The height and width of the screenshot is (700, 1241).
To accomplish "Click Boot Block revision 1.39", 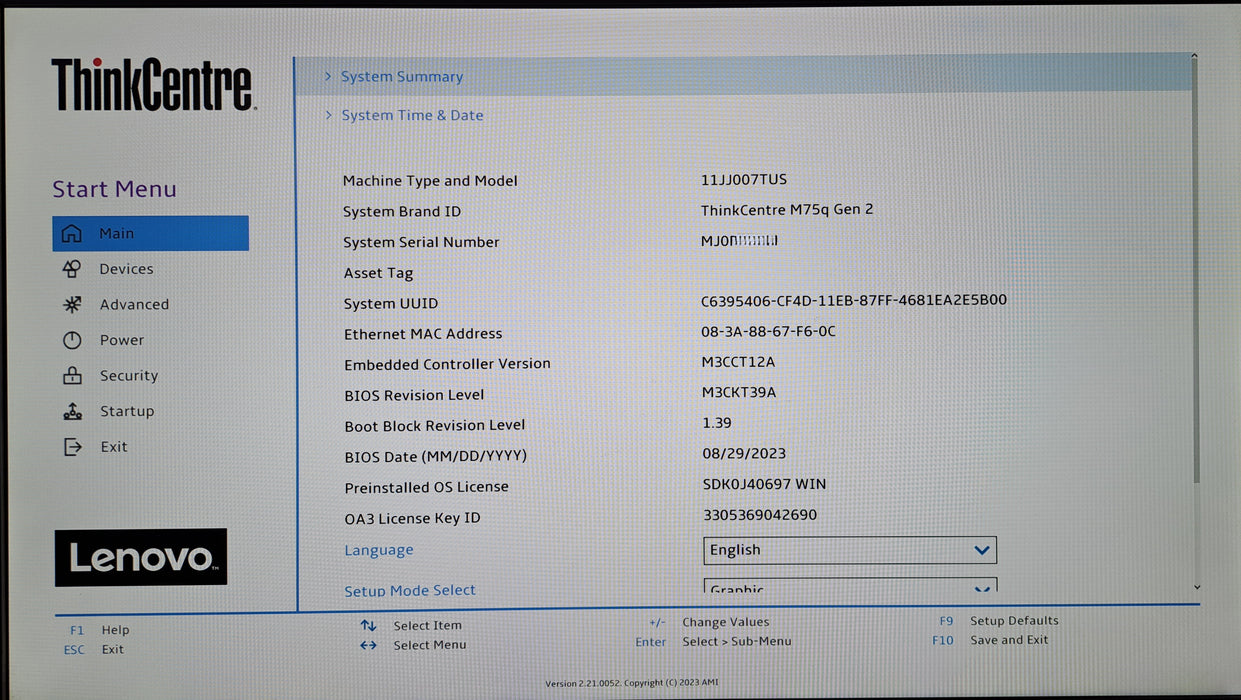I will pyautogui.click(x=717, y=423).
